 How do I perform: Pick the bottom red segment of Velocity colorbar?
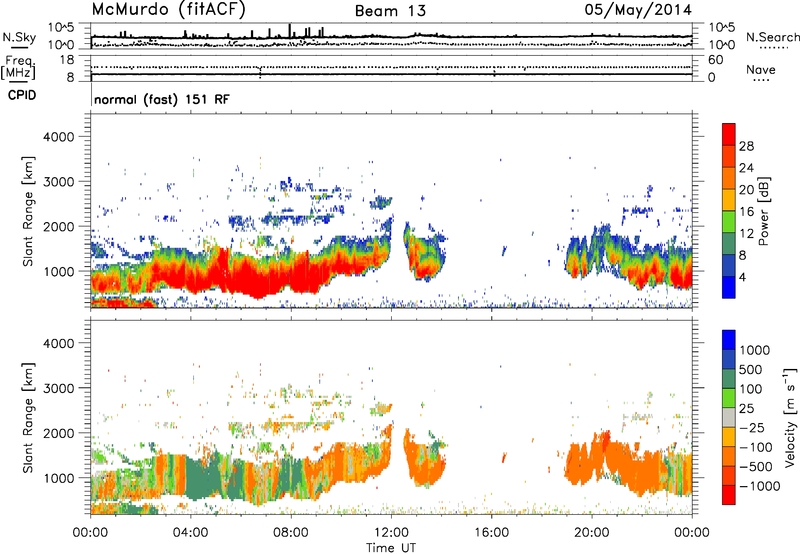(729, 494)
